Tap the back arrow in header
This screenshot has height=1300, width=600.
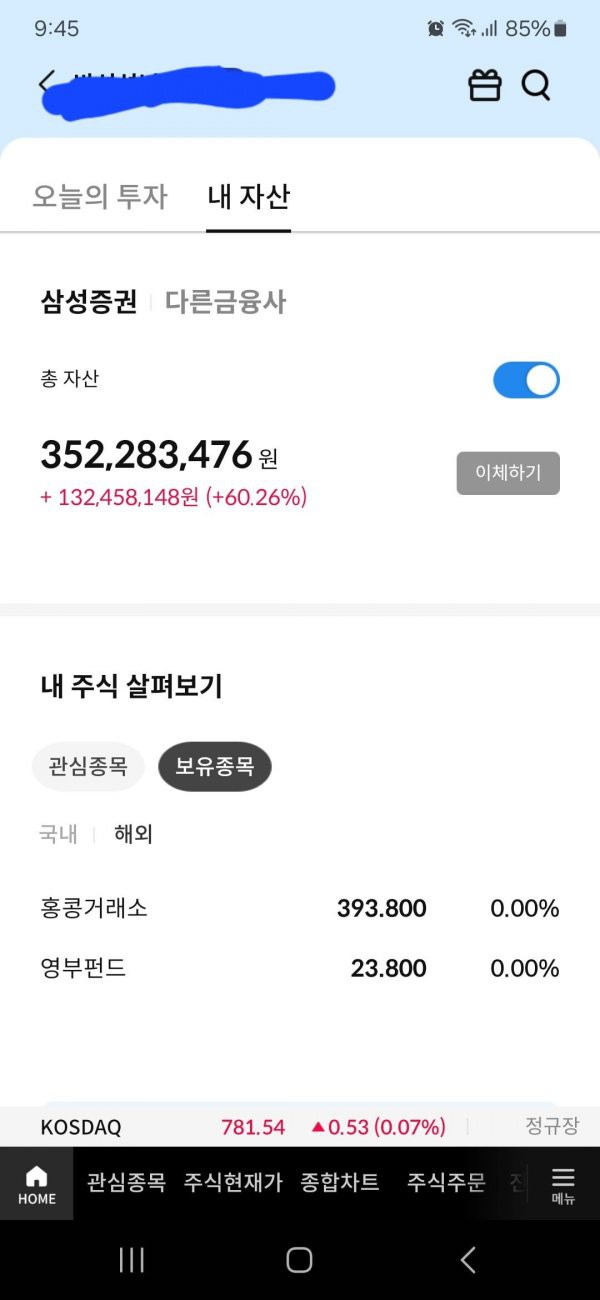point(44,83)
